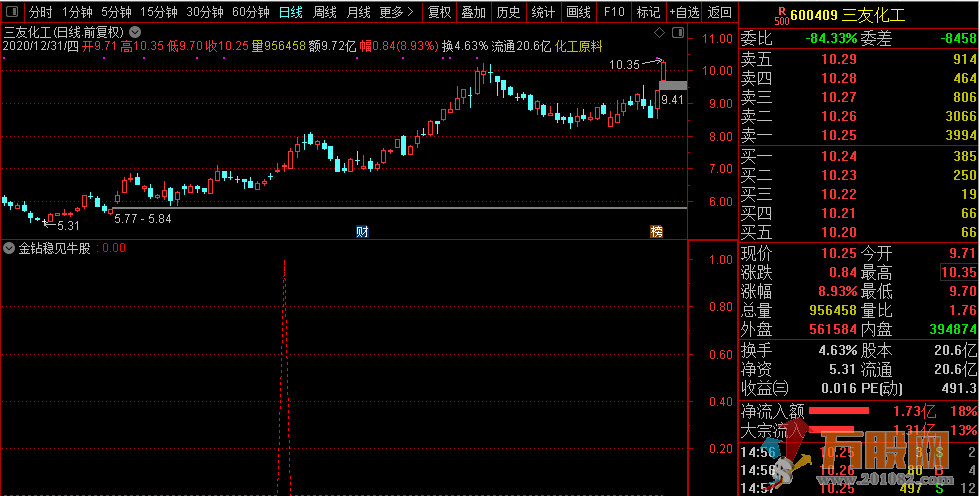
Task: Select the 60分钟 period tab
Action: tap(251, 12)
